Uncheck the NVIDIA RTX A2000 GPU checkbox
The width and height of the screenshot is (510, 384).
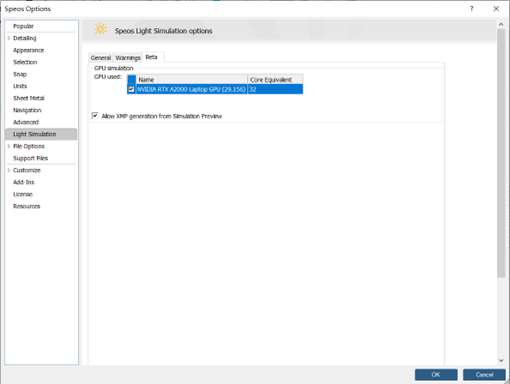click(131, 89)
